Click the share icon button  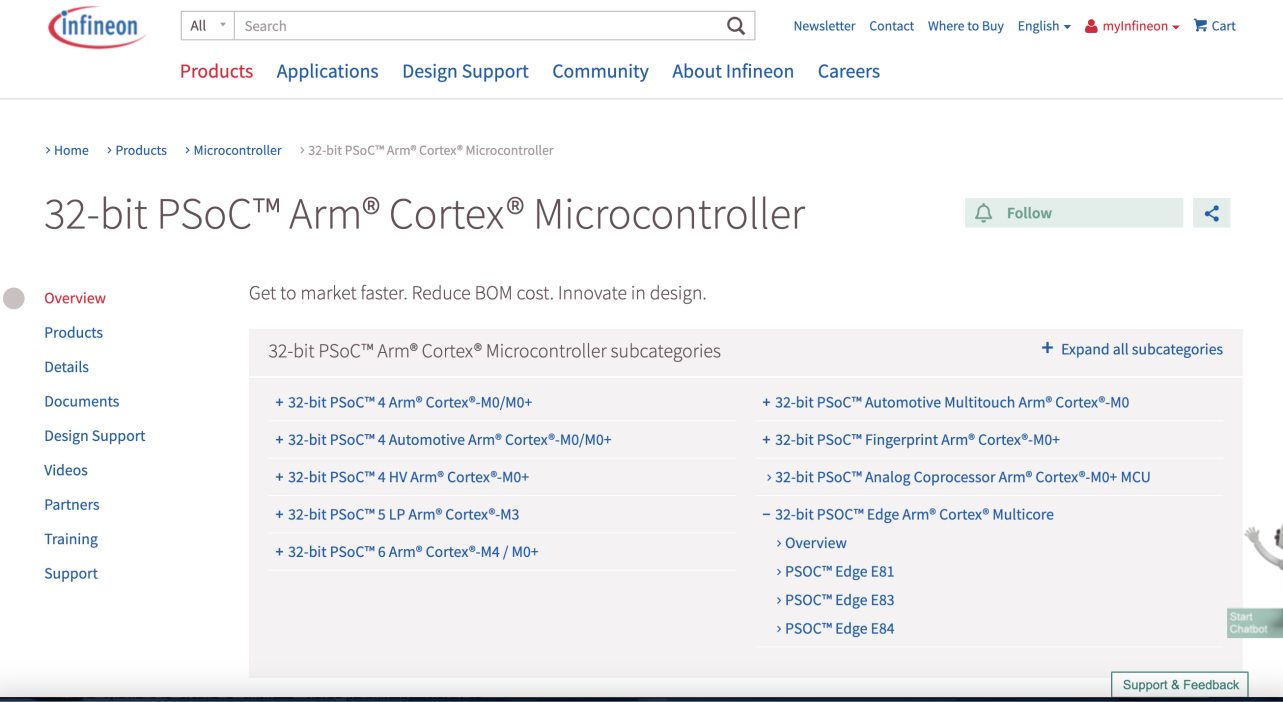1211,213
